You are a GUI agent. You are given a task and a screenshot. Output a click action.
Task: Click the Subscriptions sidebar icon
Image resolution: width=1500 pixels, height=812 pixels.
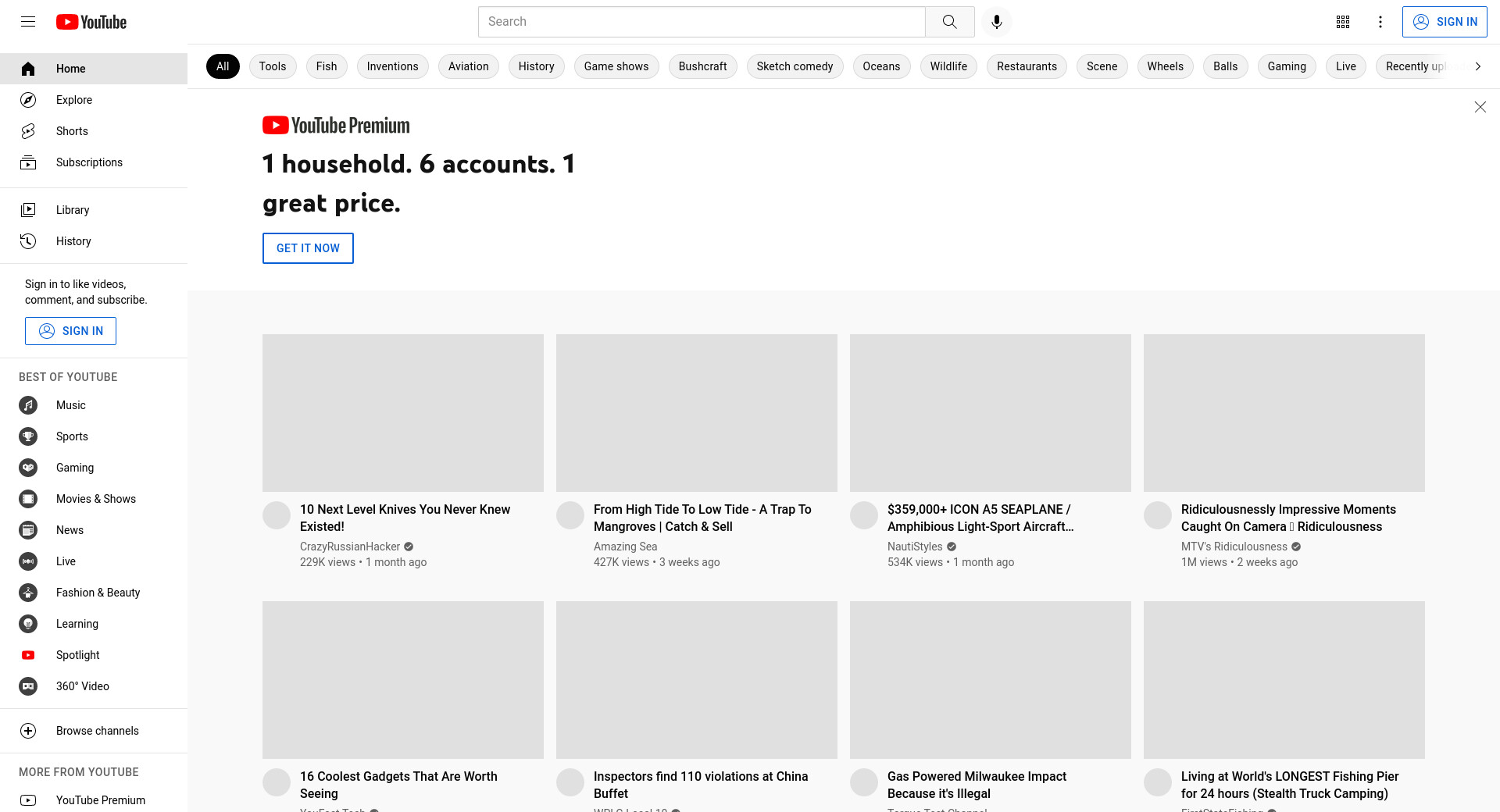(x=28, y=162)
